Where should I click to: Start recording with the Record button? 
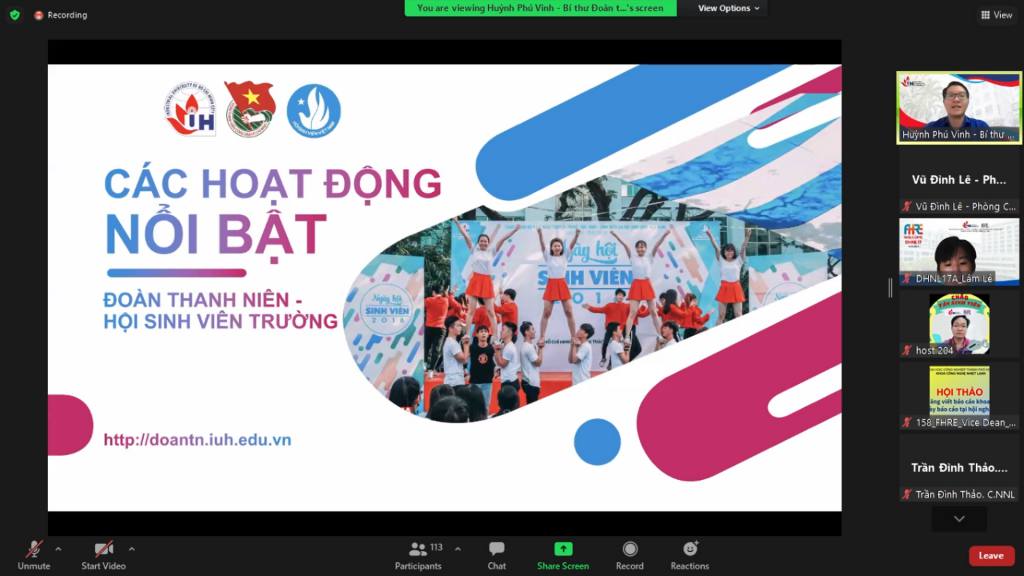point(630,556)
